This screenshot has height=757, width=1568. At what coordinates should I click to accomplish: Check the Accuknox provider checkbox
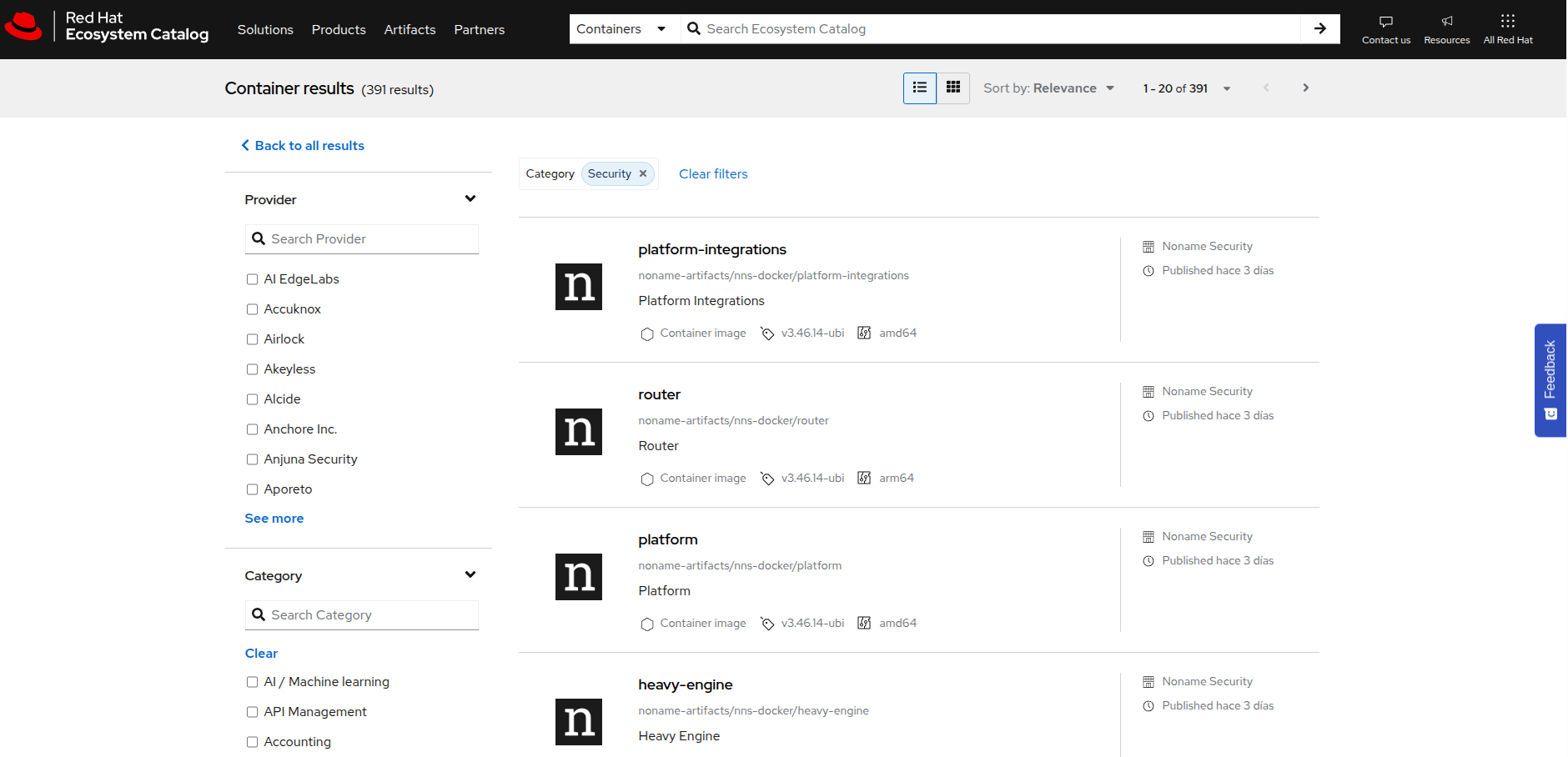[x=252, y=309]
